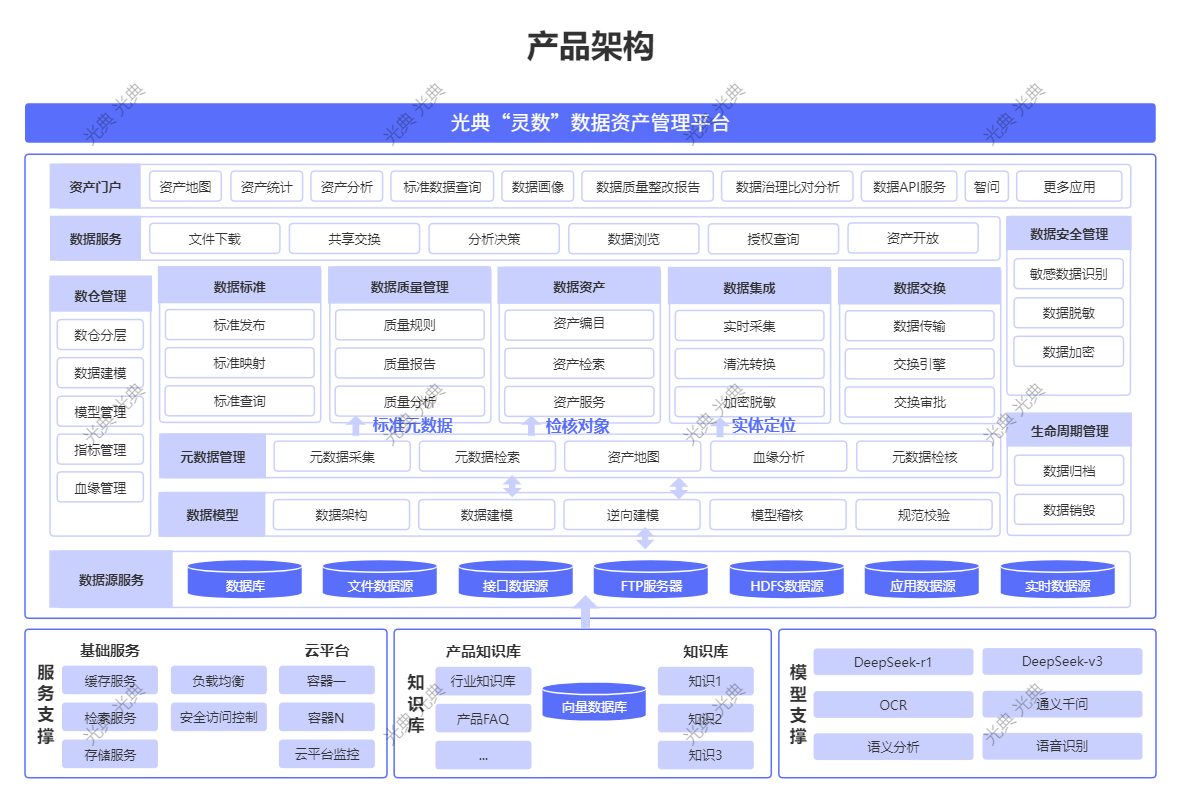
Task: Click the 文件数据源 data source icon
Action: [x=379, y=580]
